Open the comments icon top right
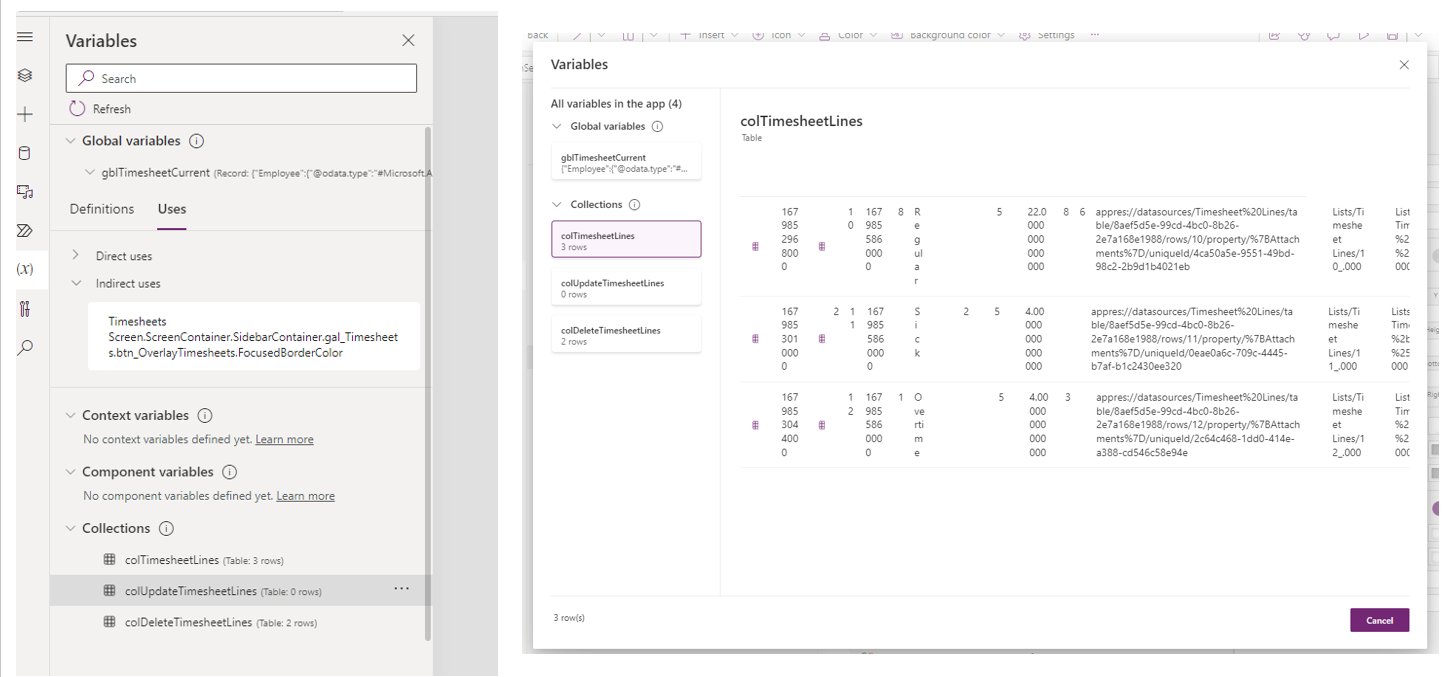The image size is (1451, 677). (1331, 34)
